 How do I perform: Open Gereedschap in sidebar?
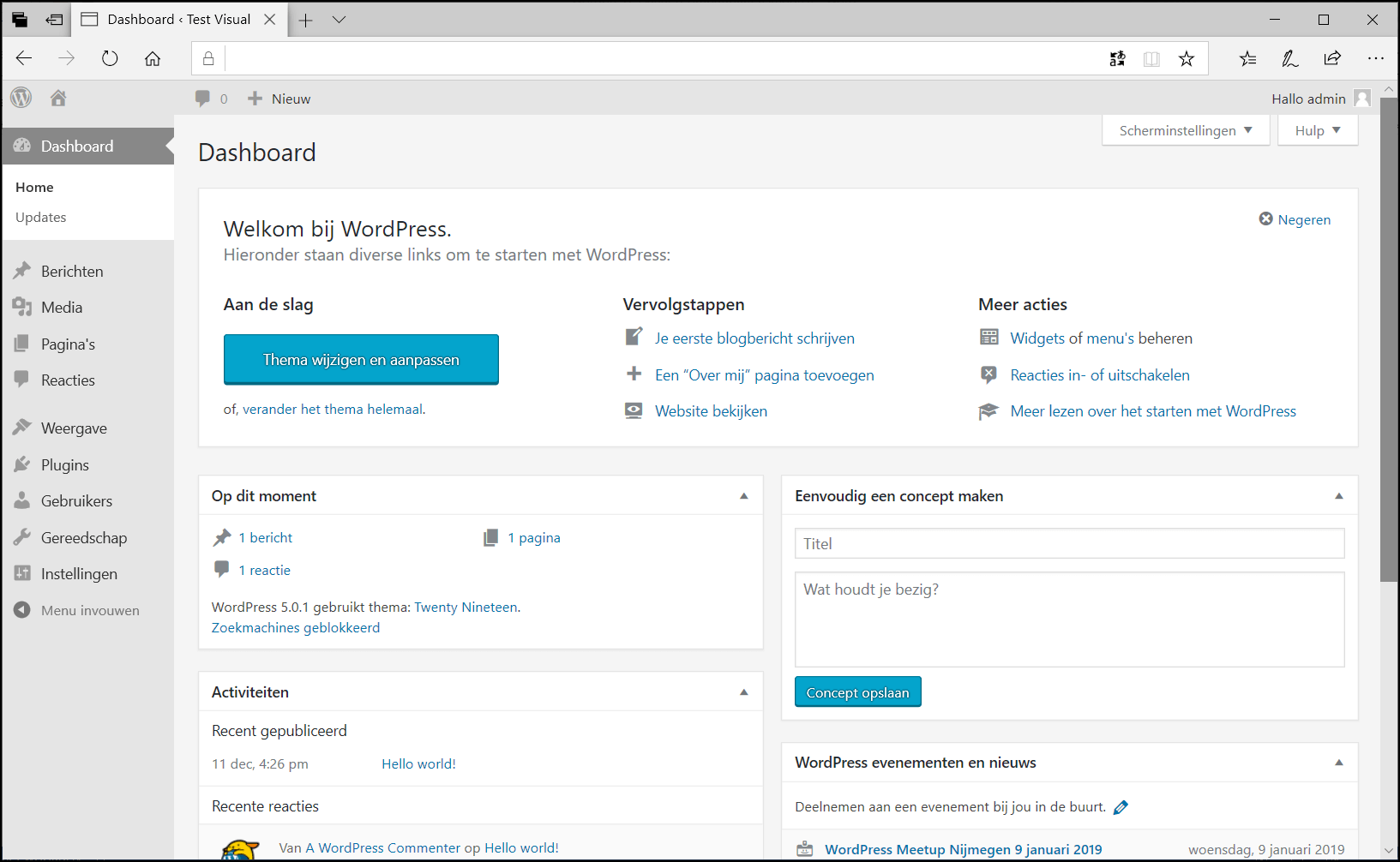pos(87,537)
